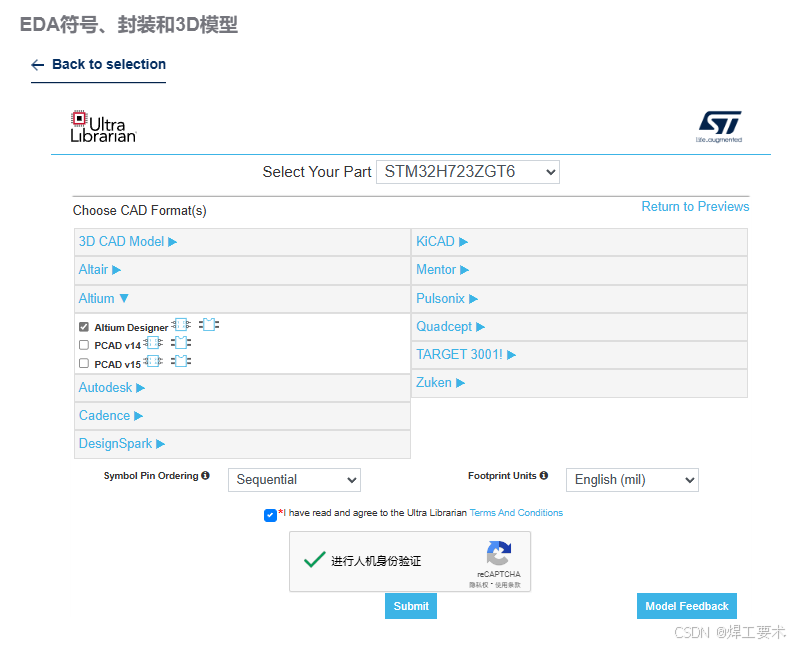This screenshot has height=646, width=793.
Task: Expand the Zuken format section
Action: point(579,383)
